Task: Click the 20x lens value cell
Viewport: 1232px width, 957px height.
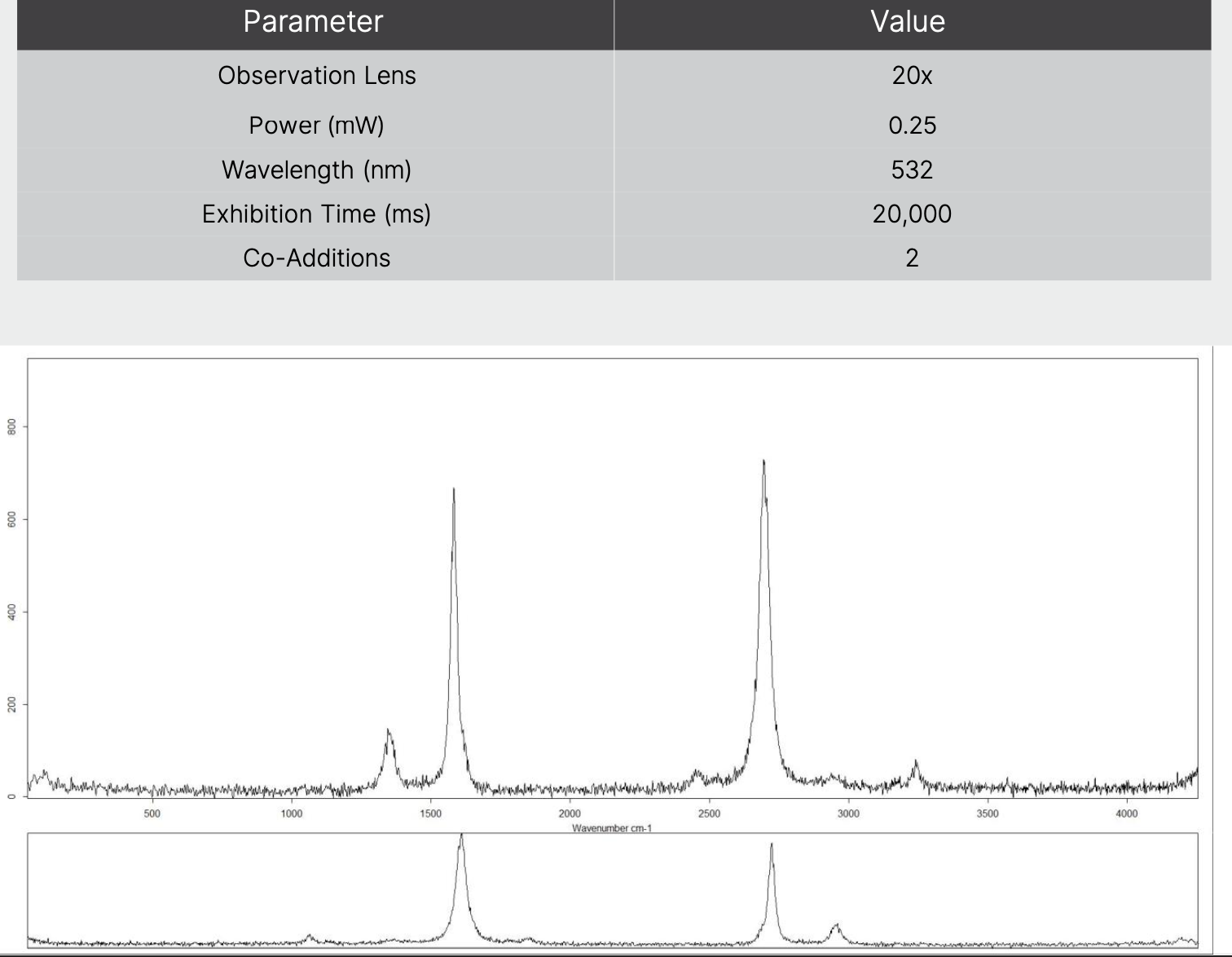Action: (x=912, y=76)
